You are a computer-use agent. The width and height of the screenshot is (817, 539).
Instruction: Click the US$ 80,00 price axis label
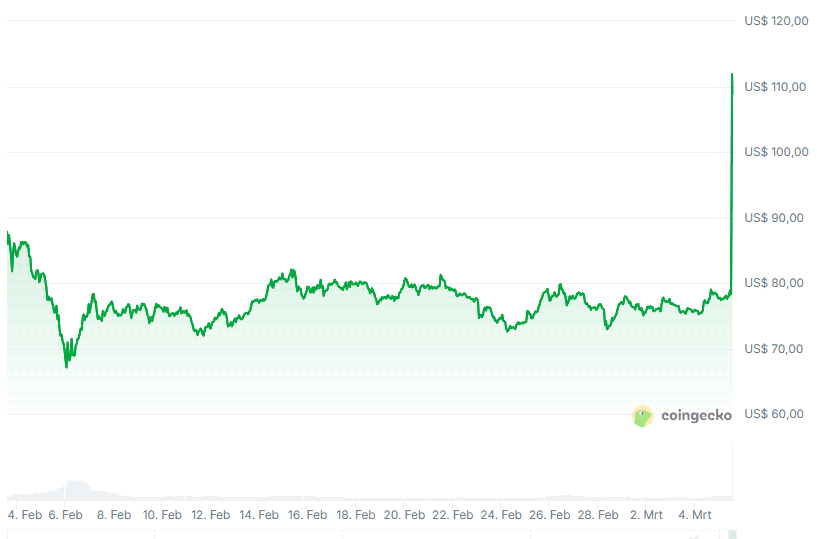(x=775, y=283)
